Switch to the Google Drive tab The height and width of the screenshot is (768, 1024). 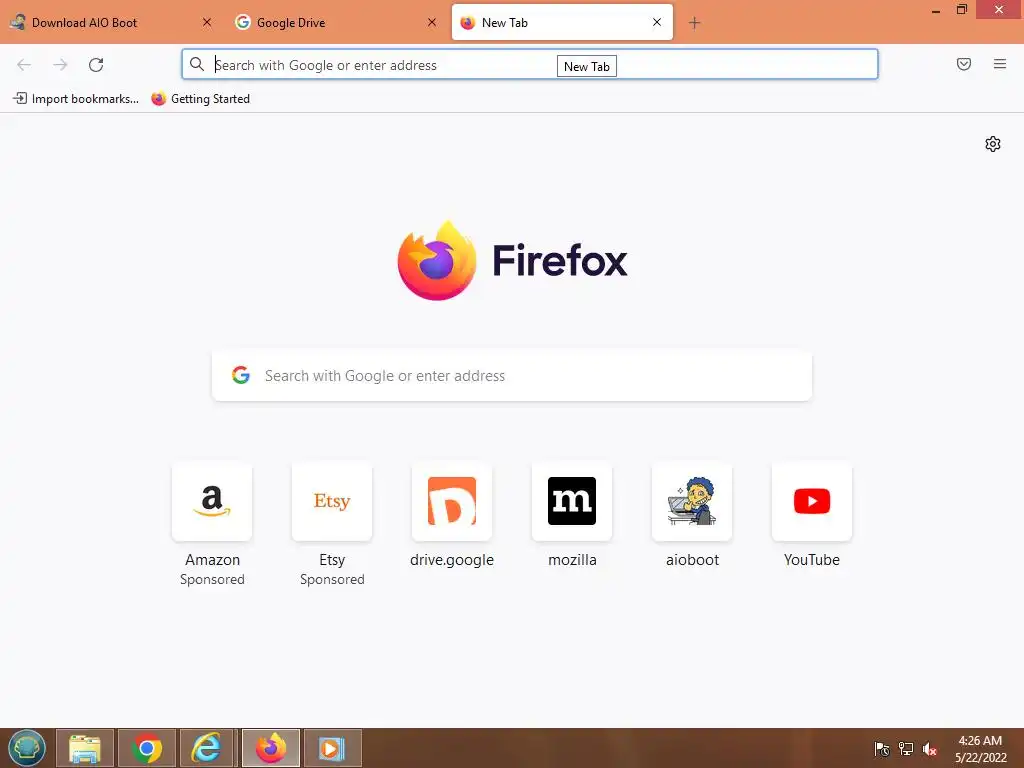336,22
